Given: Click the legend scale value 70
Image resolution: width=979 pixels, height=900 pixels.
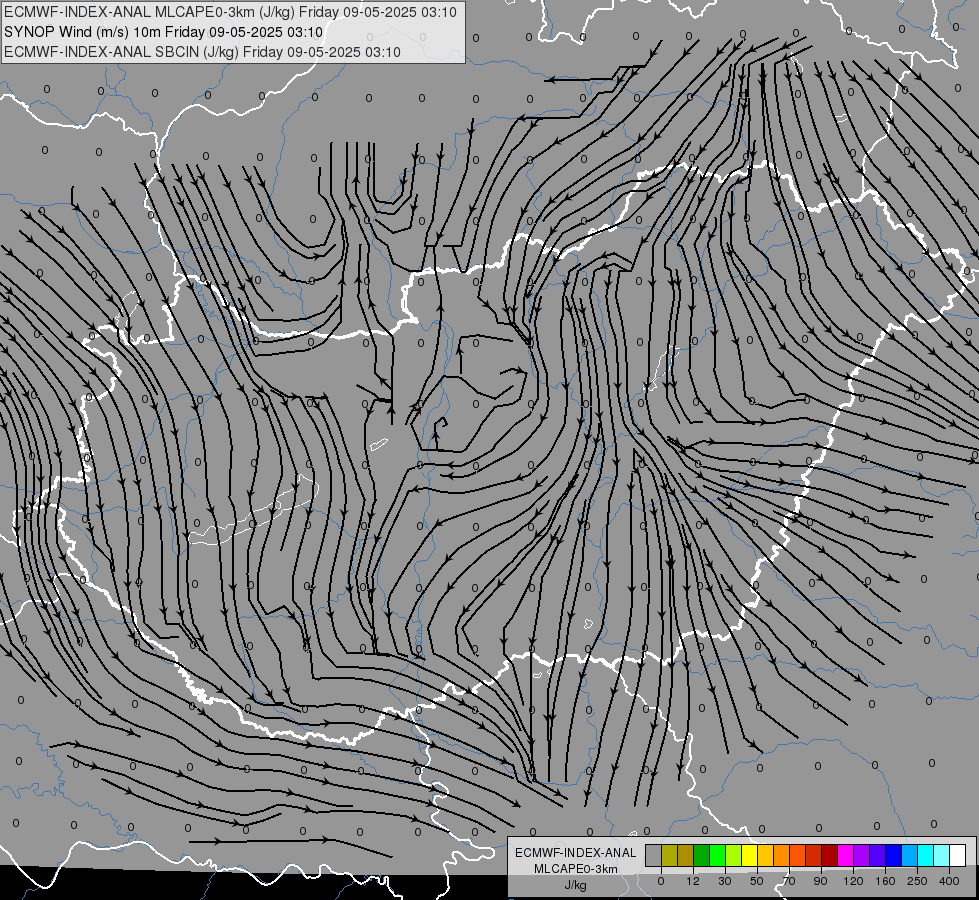Looking at the screenshot, I should (x=789, y=881).
